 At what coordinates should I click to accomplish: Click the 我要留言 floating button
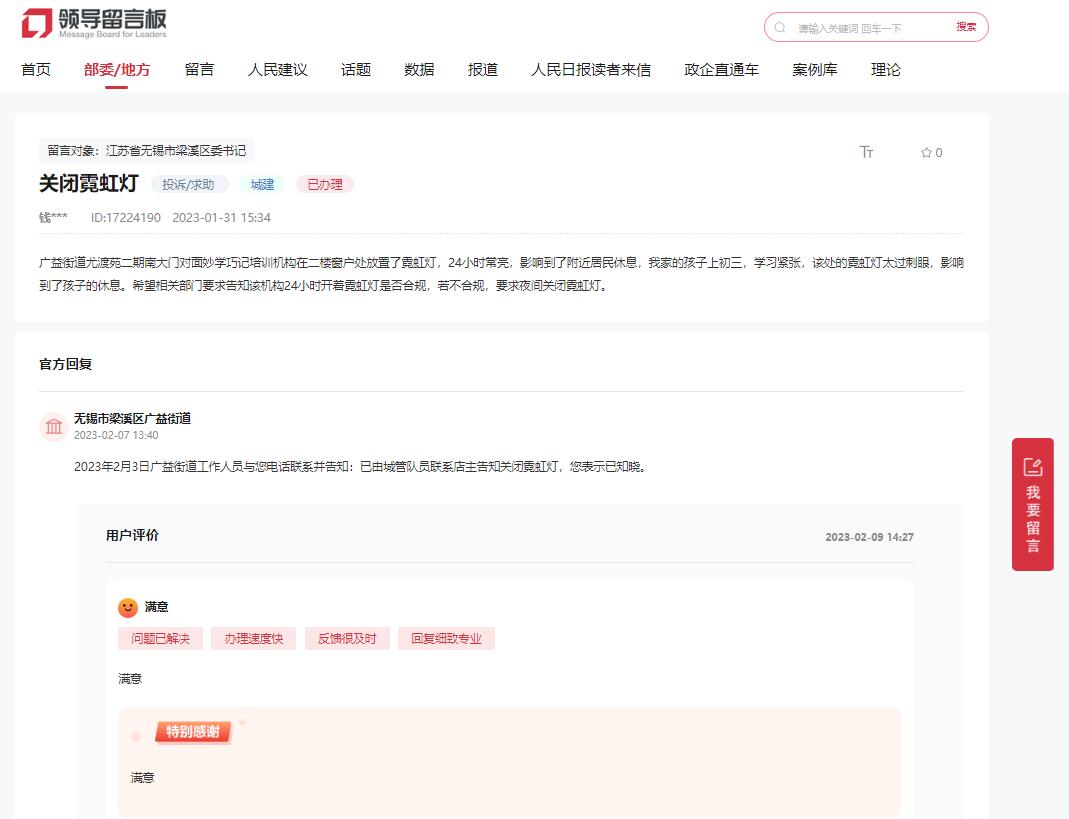(x=1032, y=518)
